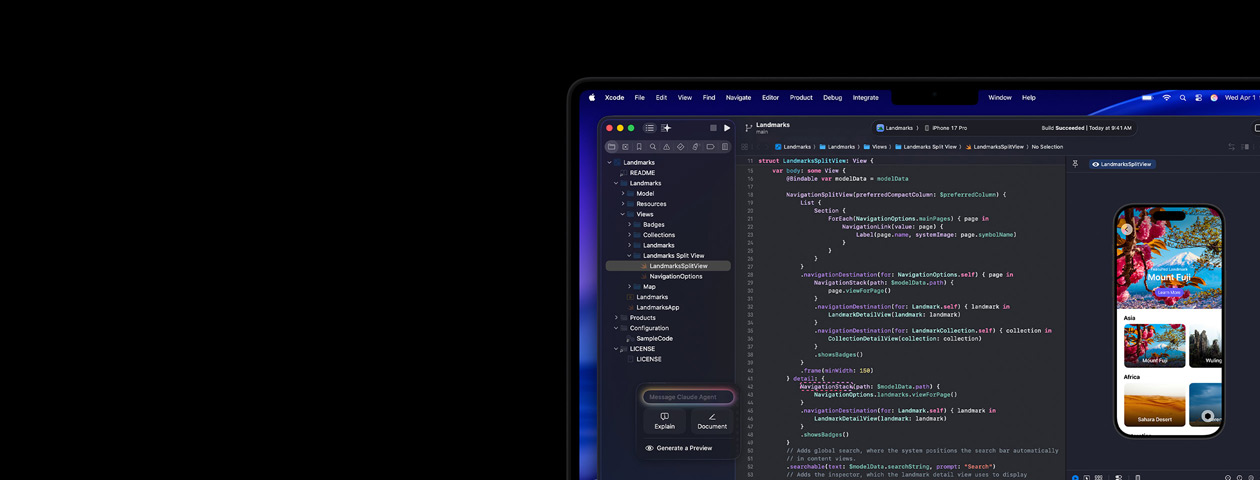Open the README file
This screenshot has height=480, width=1260.
[x=642, y=173]
